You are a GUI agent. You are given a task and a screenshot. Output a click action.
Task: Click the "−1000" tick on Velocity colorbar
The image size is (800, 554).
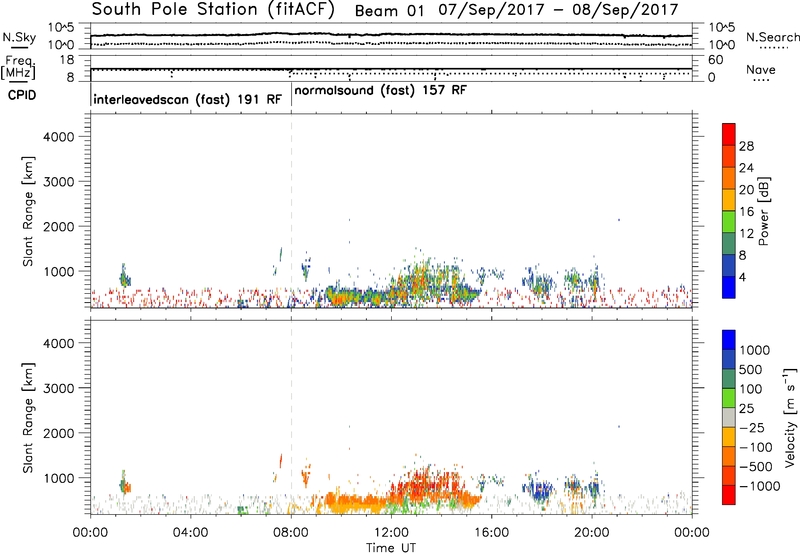coord(759,486)
